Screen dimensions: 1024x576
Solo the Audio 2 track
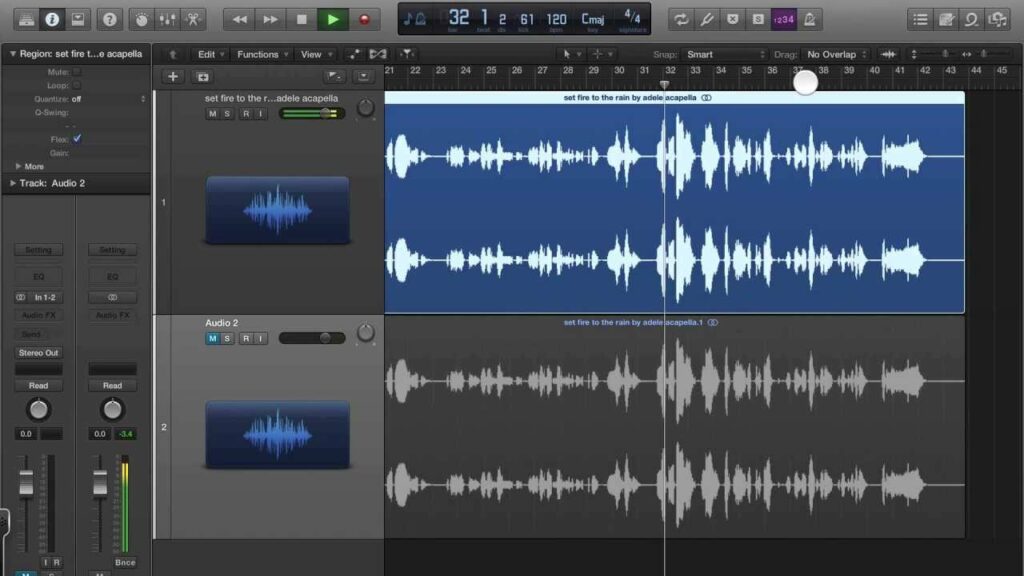click(x=227, y=338)
